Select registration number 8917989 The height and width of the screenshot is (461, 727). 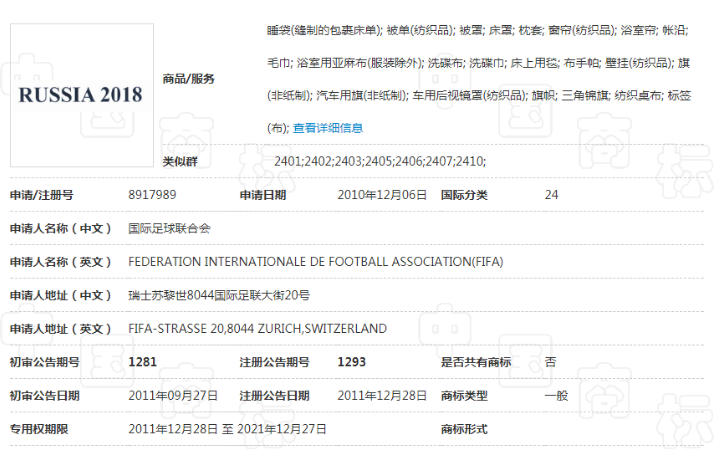coord(152,195)
